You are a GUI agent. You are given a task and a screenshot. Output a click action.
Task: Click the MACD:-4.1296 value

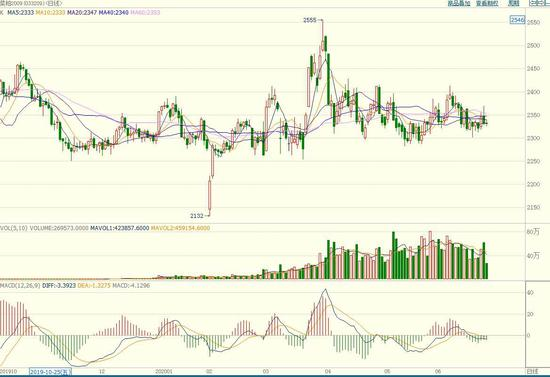pyautogui.click(x=131, y=286)
